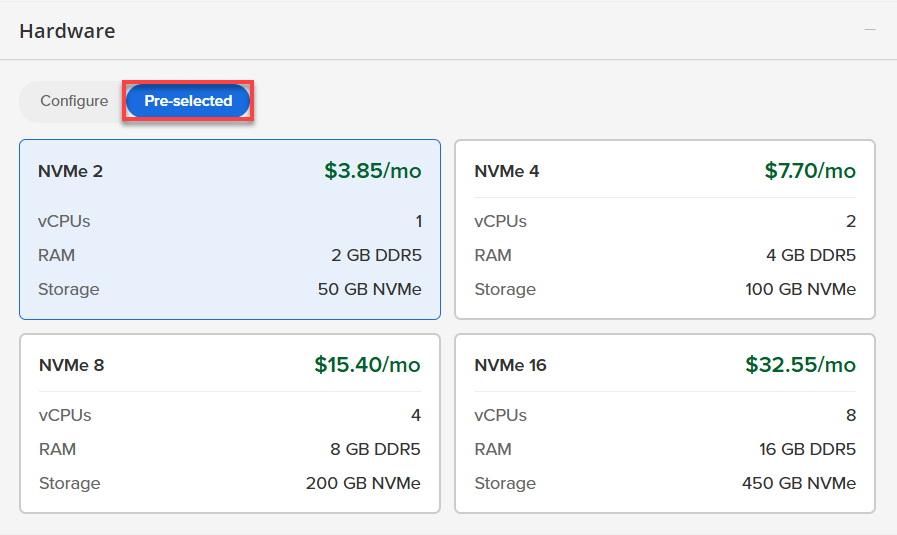
Task: Collapse the Hardware section with minus icon
Action: (x=870, y=30)
